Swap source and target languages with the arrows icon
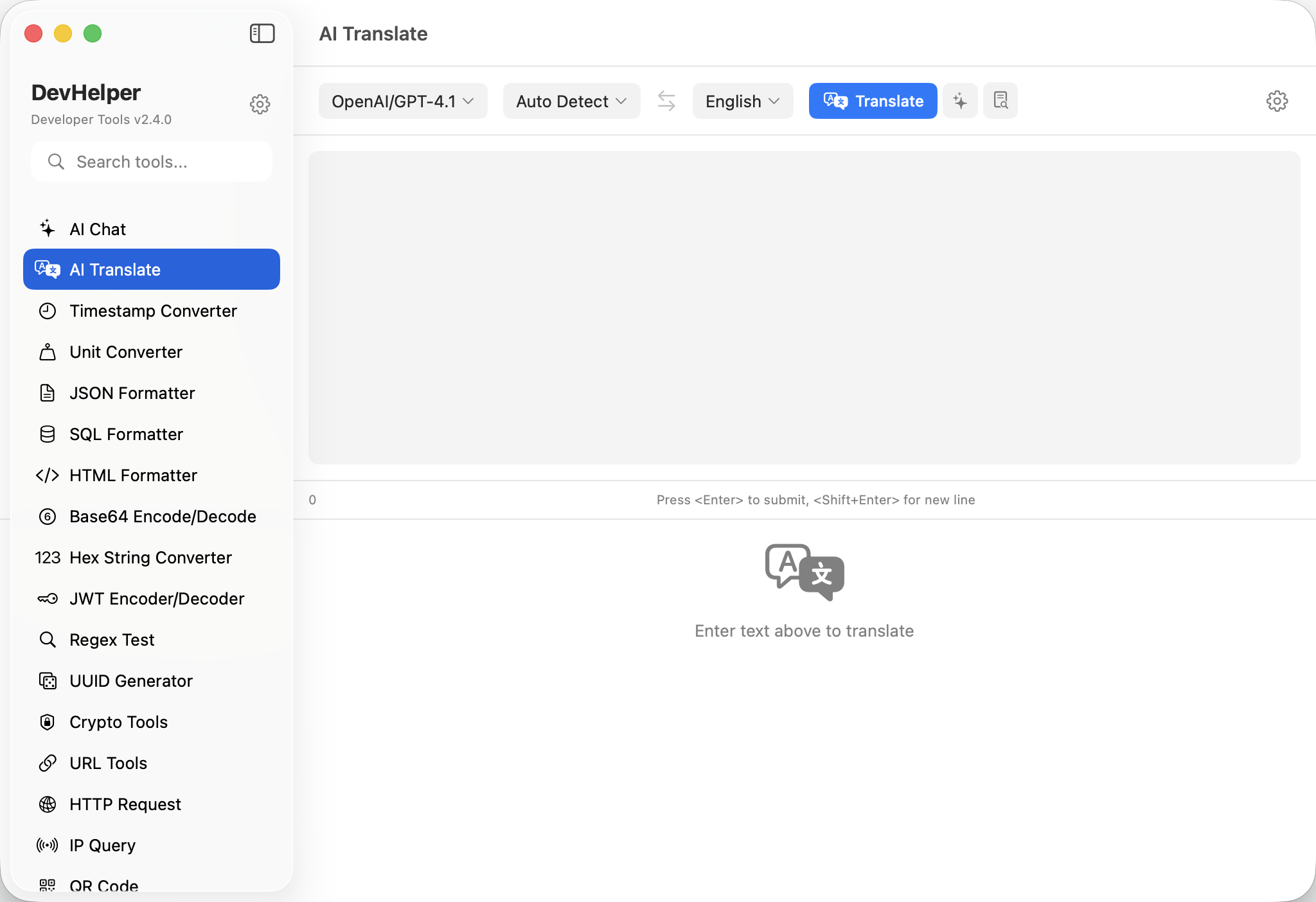 [x=666, y=101]
